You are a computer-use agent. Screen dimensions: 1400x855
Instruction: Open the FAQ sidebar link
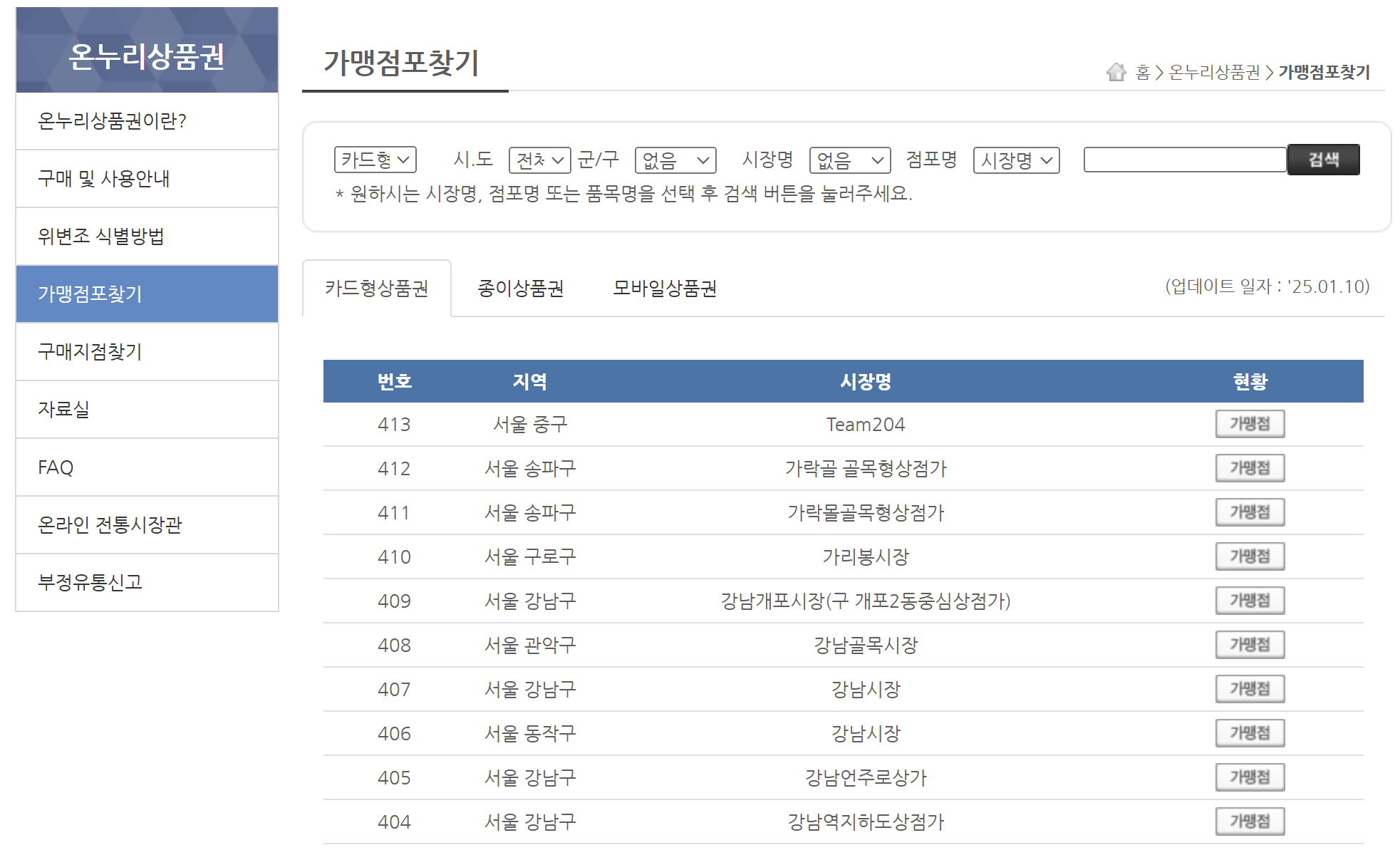point(56,467)
